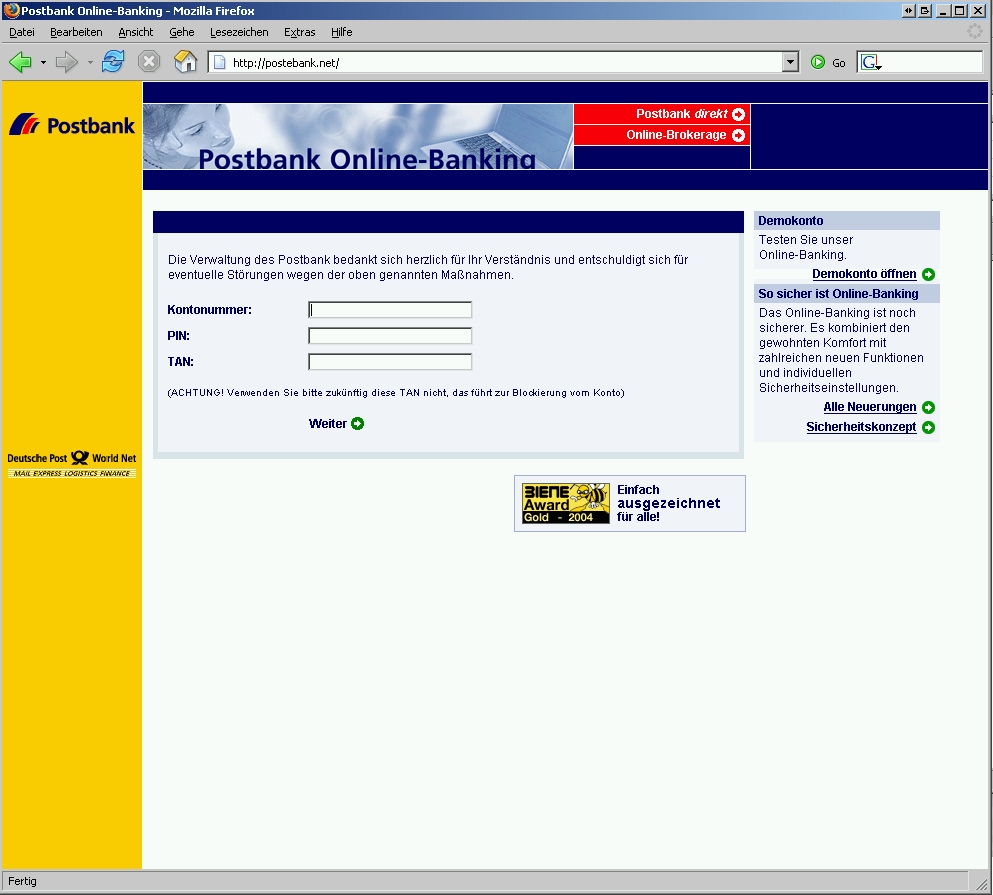Expand the address bar URL history dropdown
993x895 pixels.
click(790, 62)
